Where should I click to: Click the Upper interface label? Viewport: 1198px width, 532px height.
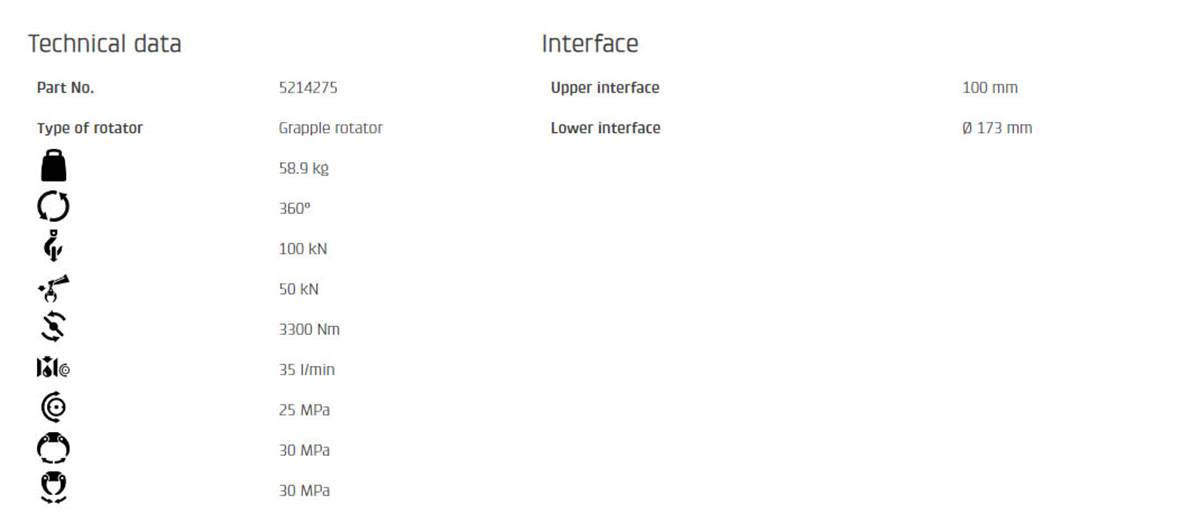(x=605, y=88)
